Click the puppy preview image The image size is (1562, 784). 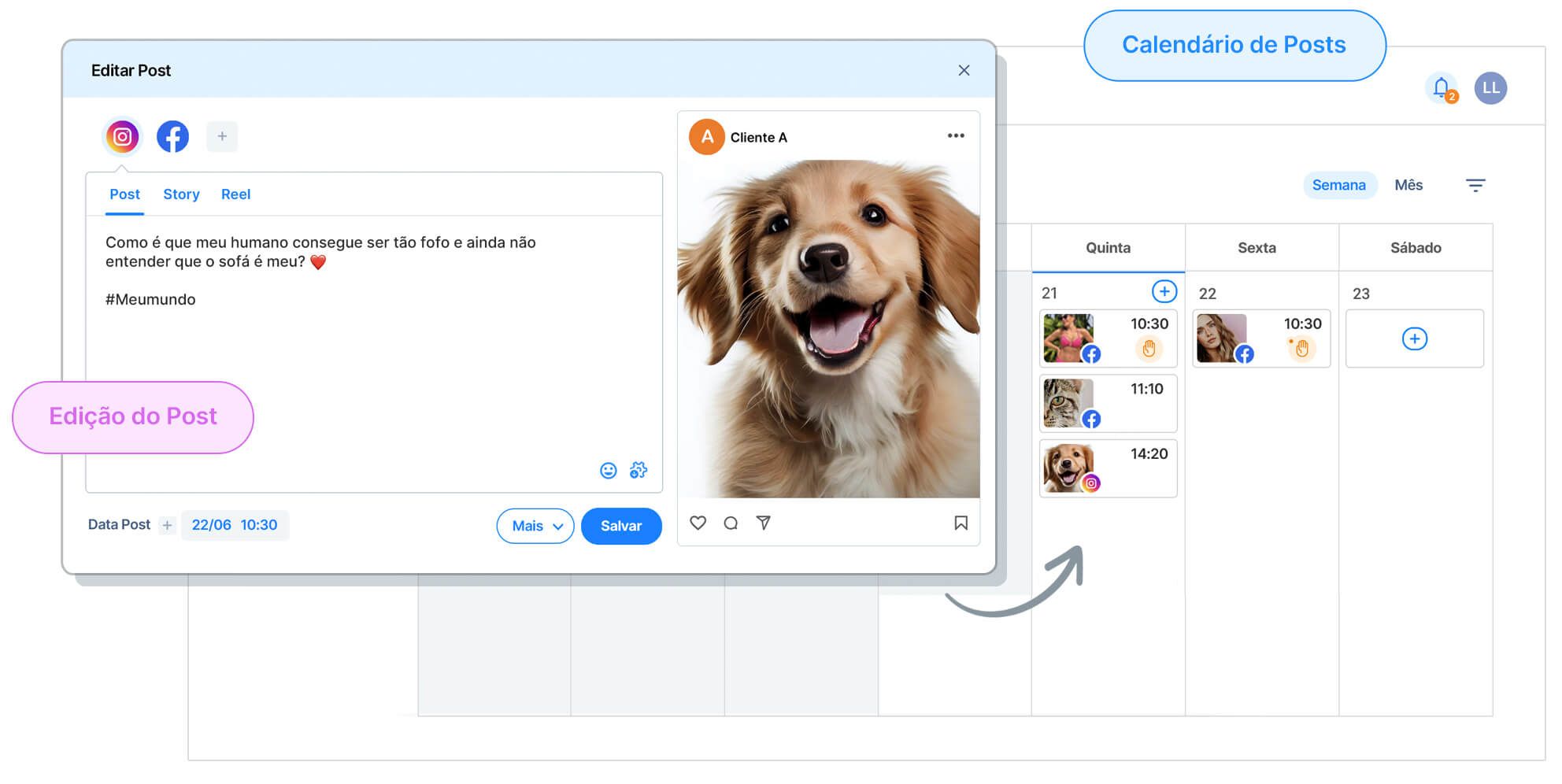coord(828,329)
